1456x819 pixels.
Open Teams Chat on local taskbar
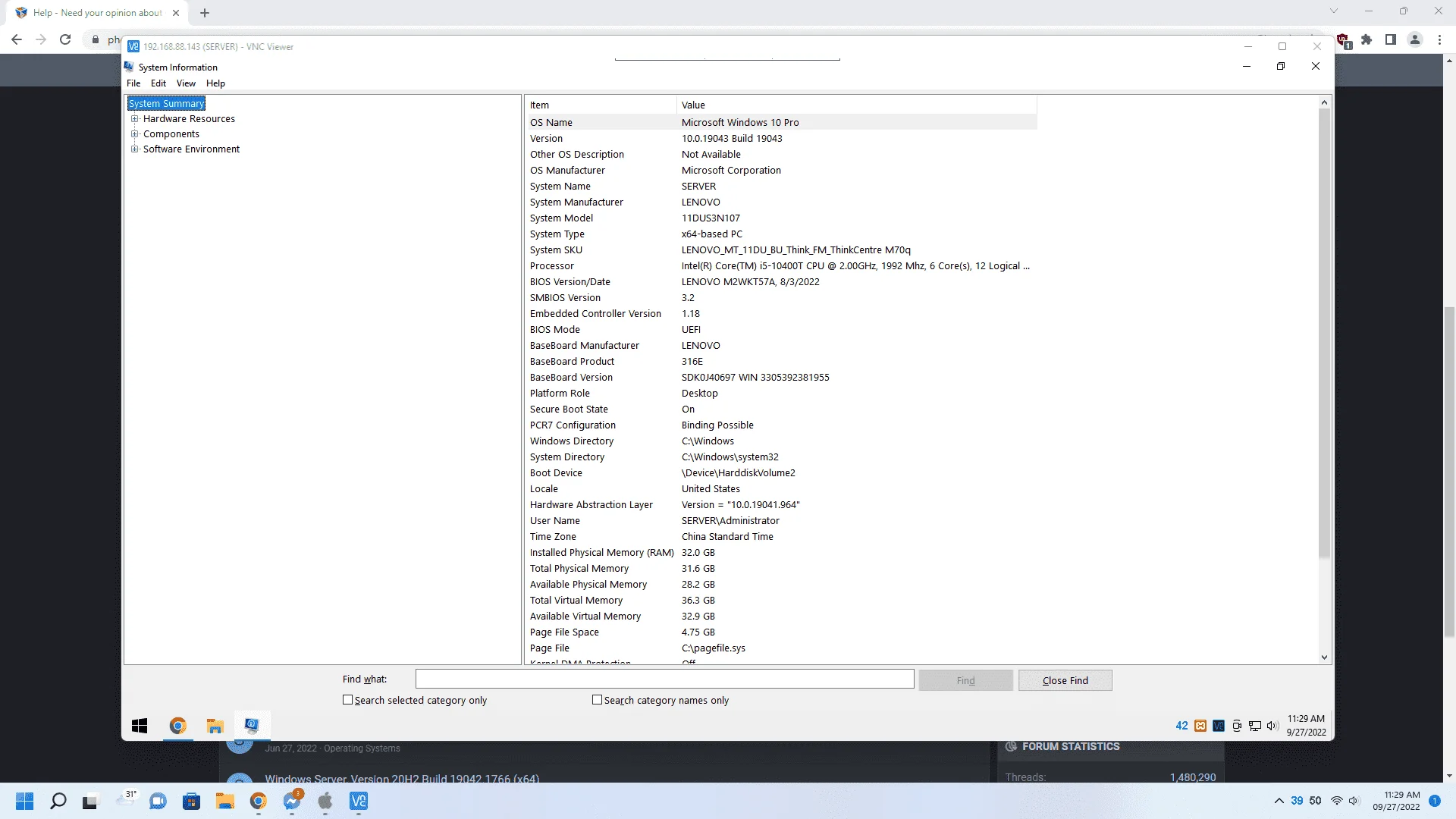coord(158,801)
